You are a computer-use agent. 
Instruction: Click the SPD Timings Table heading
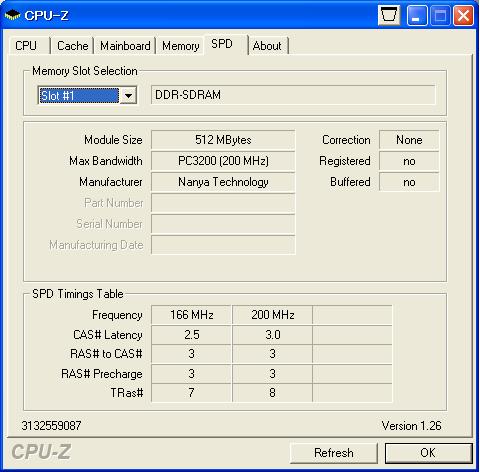coord(78,294)
